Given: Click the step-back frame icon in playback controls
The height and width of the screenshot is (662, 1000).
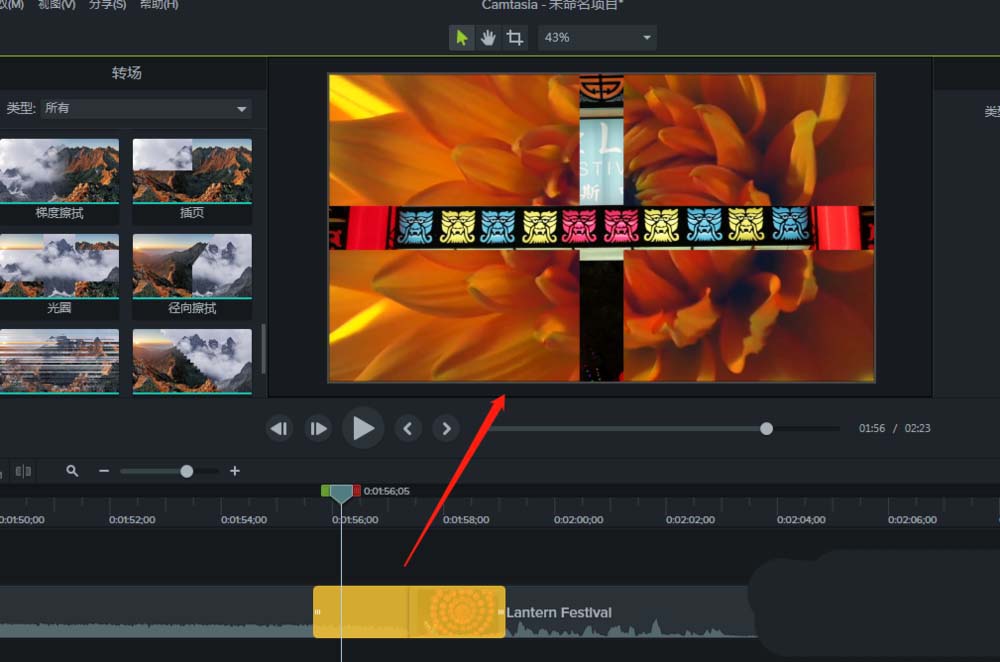Looking at the screenshot, I should [x=279, y=428].
